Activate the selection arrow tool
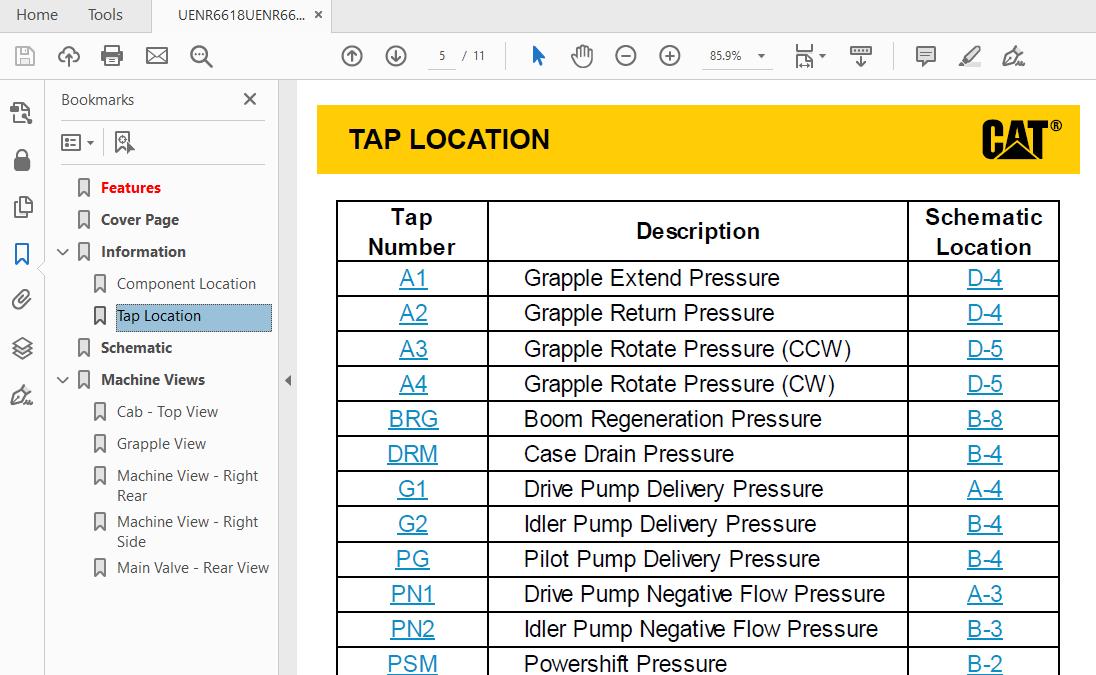This screenshot has width=1096, height=675. tap(538, 56)
